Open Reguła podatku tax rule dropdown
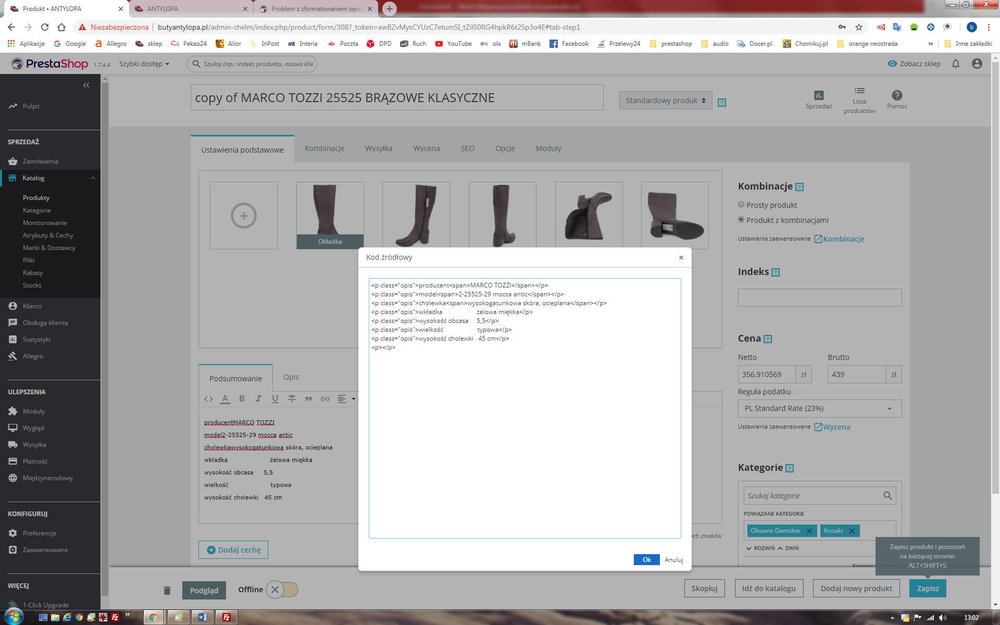The height and width of the screenshot is (625, 1000). (x=820, y=408)
